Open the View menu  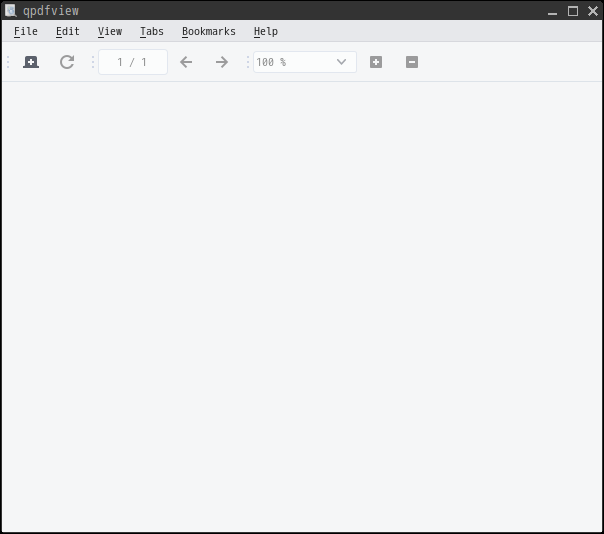click(110, 31)
